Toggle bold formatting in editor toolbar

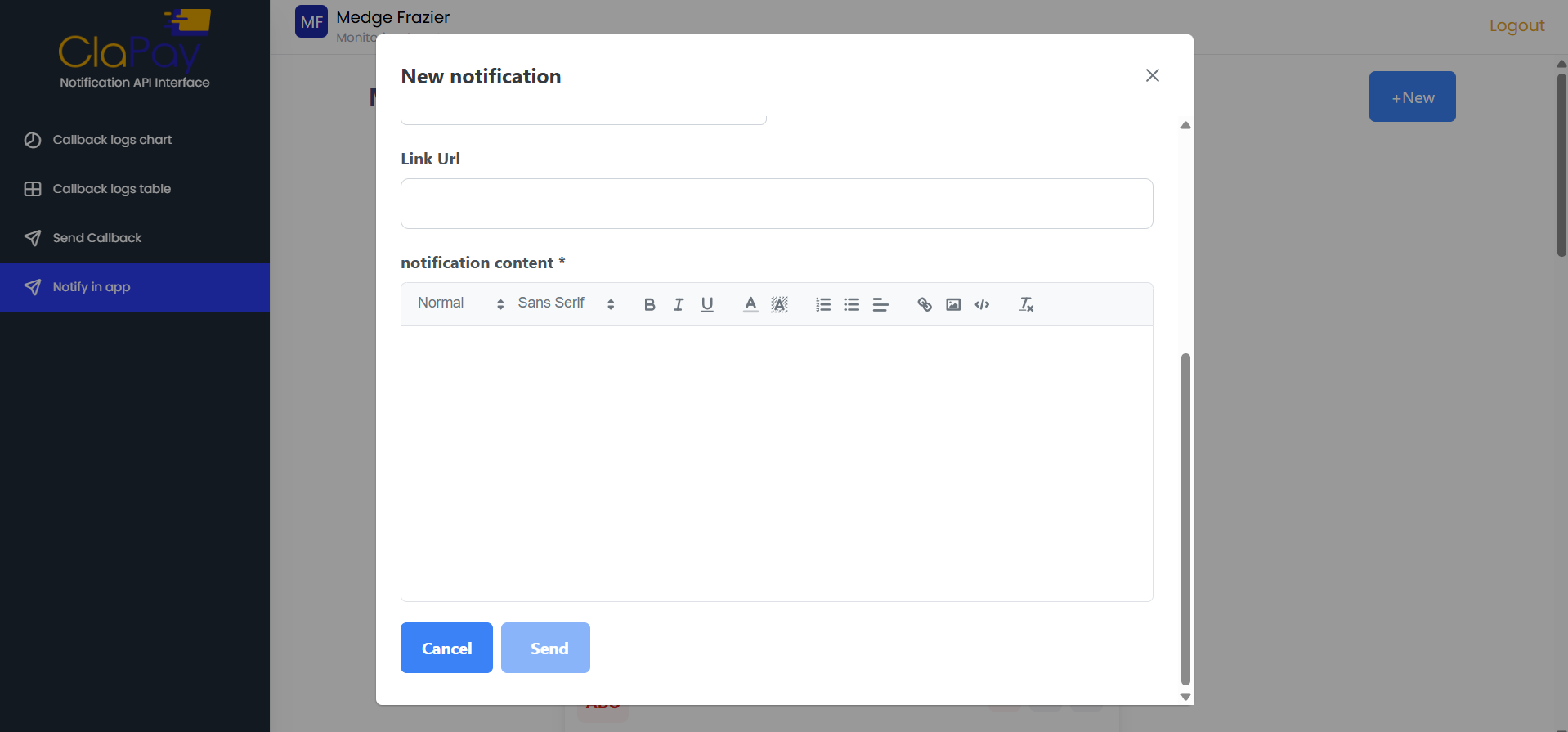tap(649, 304)
